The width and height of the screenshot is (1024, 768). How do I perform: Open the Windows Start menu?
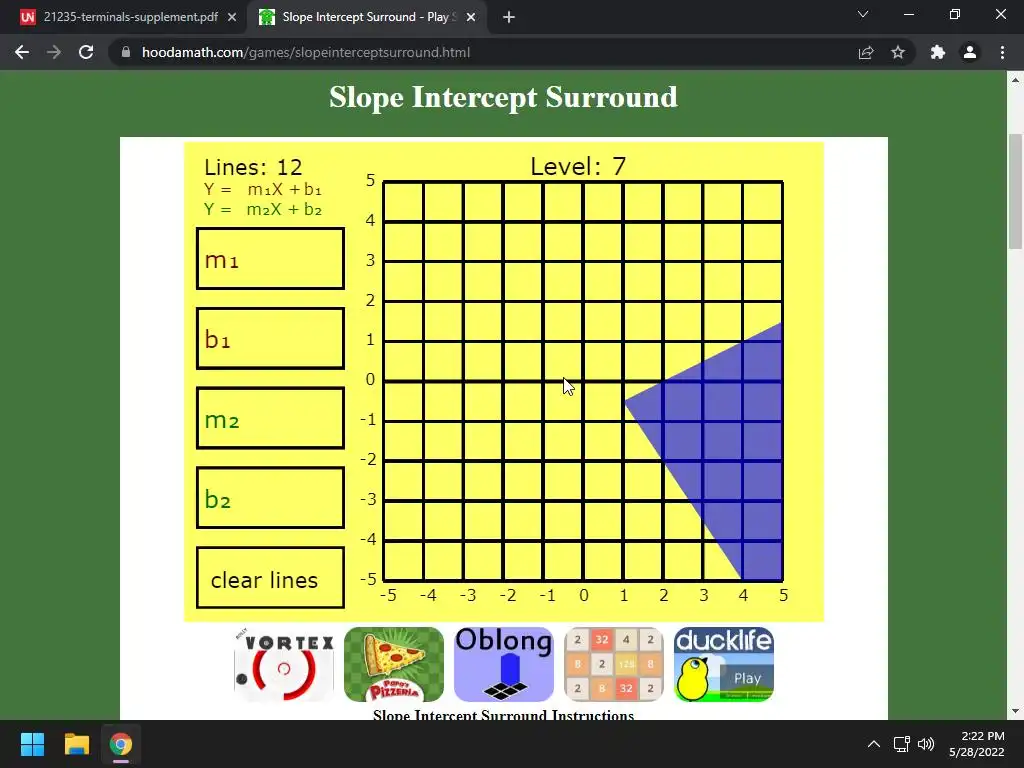(x=32, y=744)
